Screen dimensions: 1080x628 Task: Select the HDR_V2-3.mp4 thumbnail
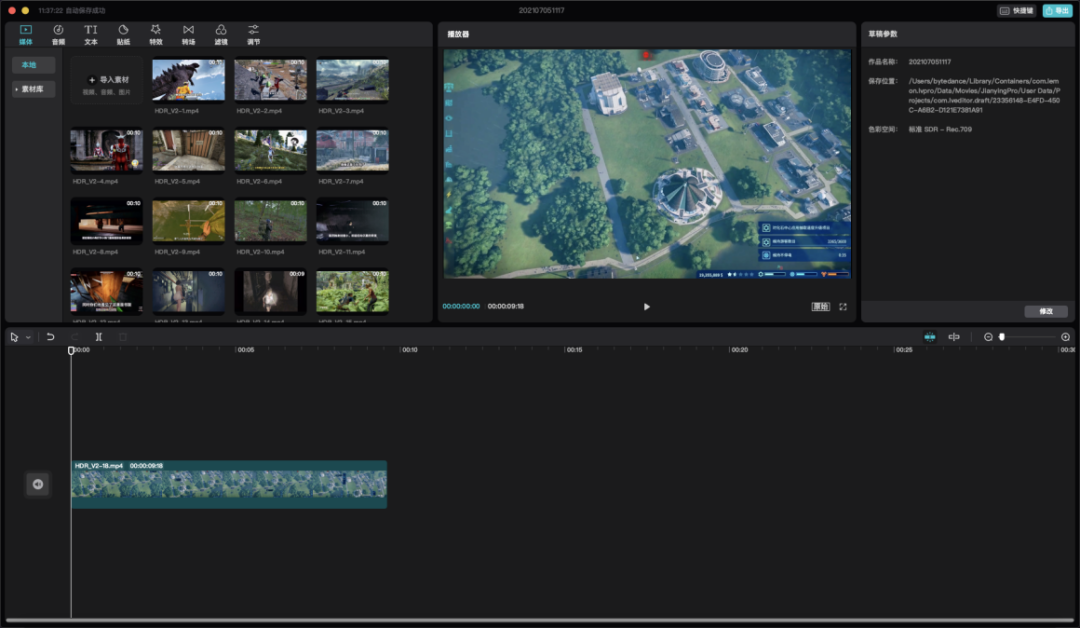(x=352, y=80)
